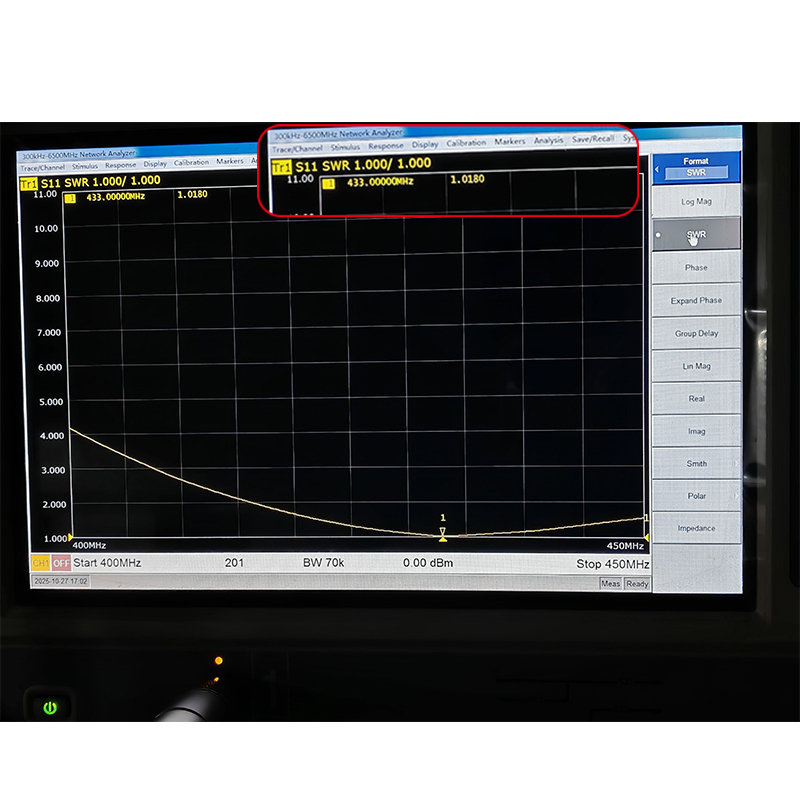Click the Stop 450MHz field

click(612, 564)
